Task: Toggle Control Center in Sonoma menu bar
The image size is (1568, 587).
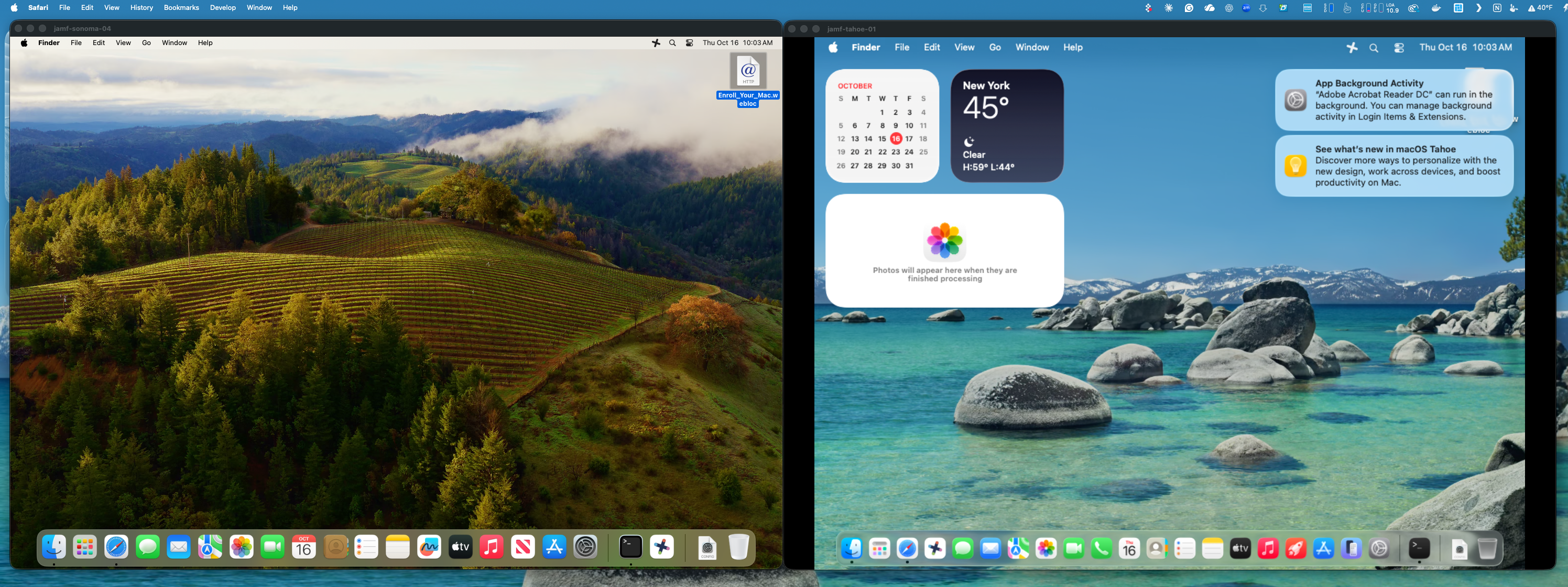Action: [689, 43]
